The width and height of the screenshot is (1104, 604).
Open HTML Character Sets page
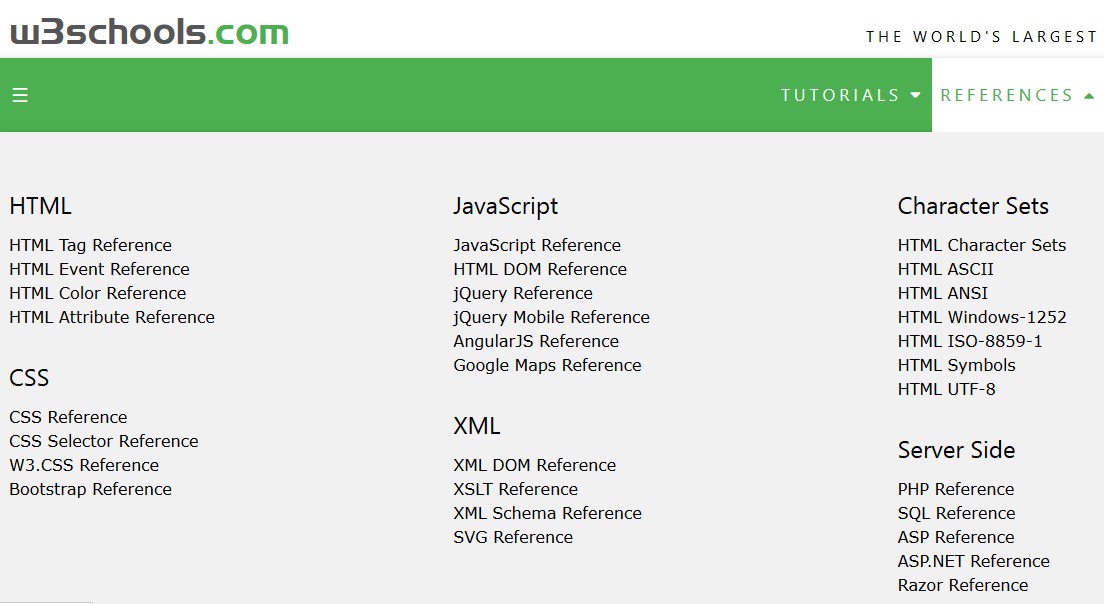tap(982, 245)
